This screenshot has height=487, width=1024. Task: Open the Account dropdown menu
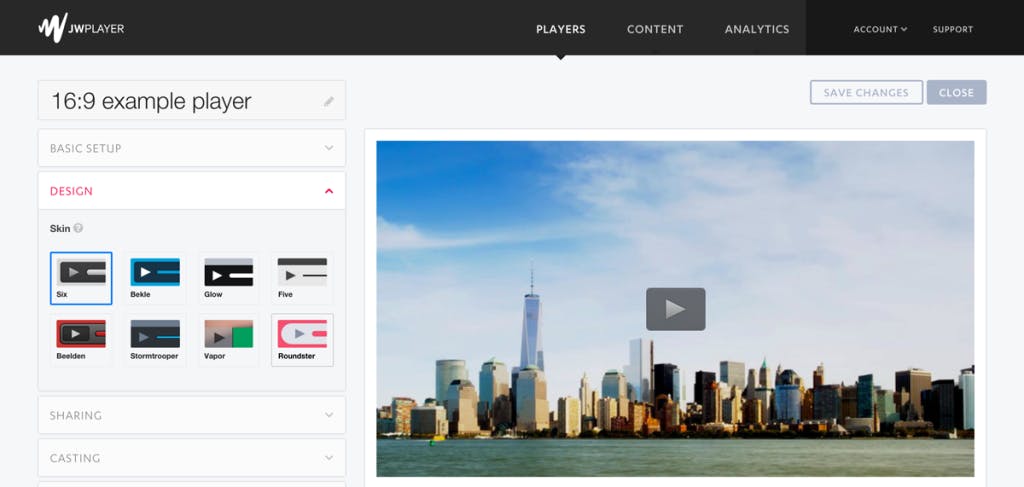click(x=880, y=29)
